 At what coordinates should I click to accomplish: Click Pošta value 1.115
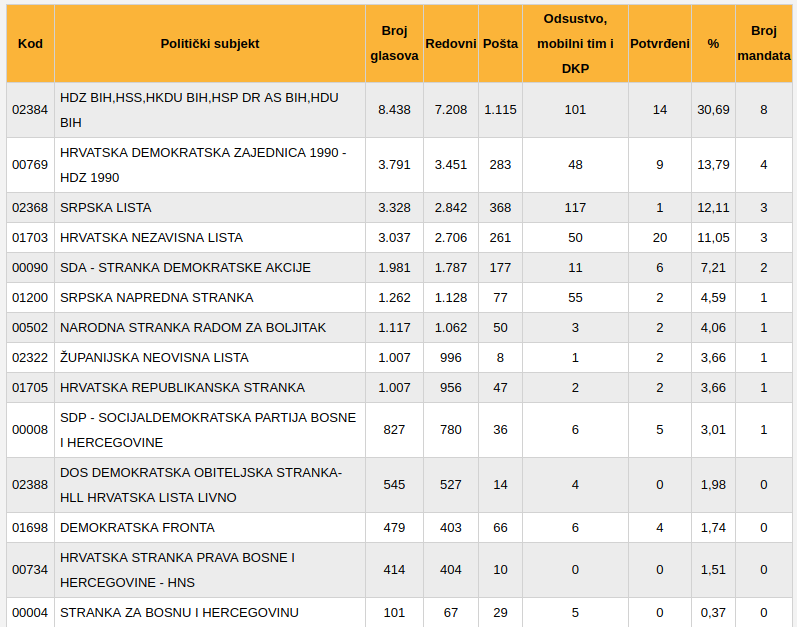click(500, 110)
